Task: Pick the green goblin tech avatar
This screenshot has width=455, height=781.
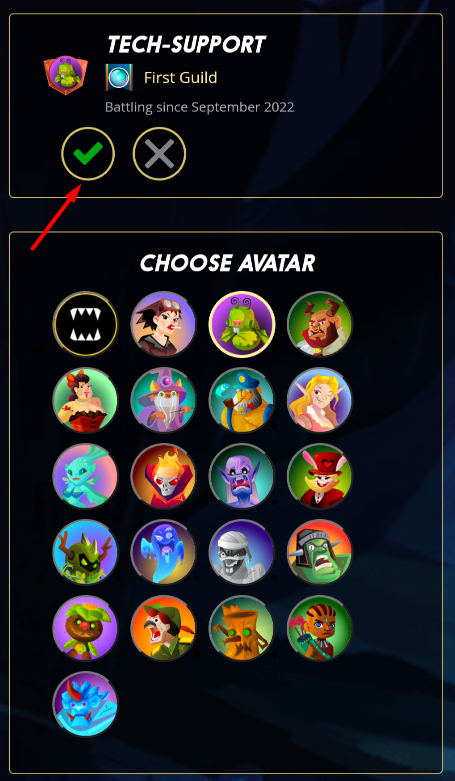Action: click(x=242, y=324)
